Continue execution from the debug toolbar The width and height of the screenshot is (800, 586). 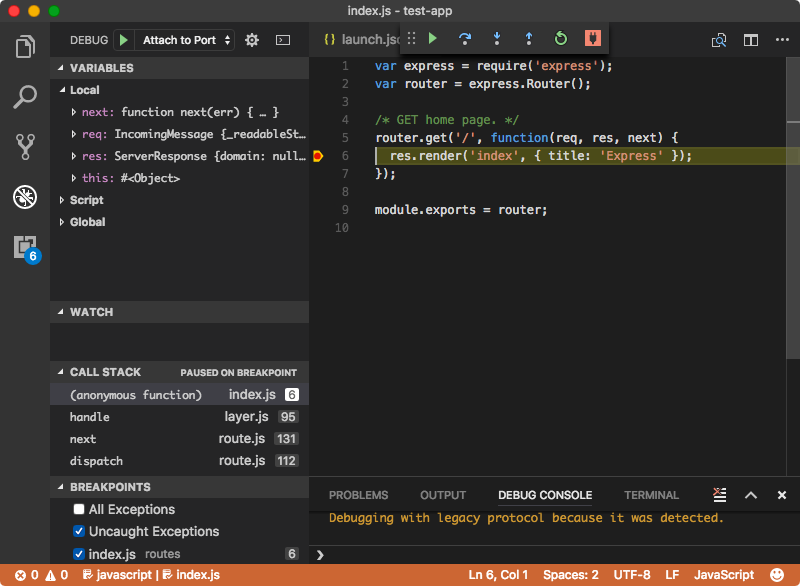point(433,38)
